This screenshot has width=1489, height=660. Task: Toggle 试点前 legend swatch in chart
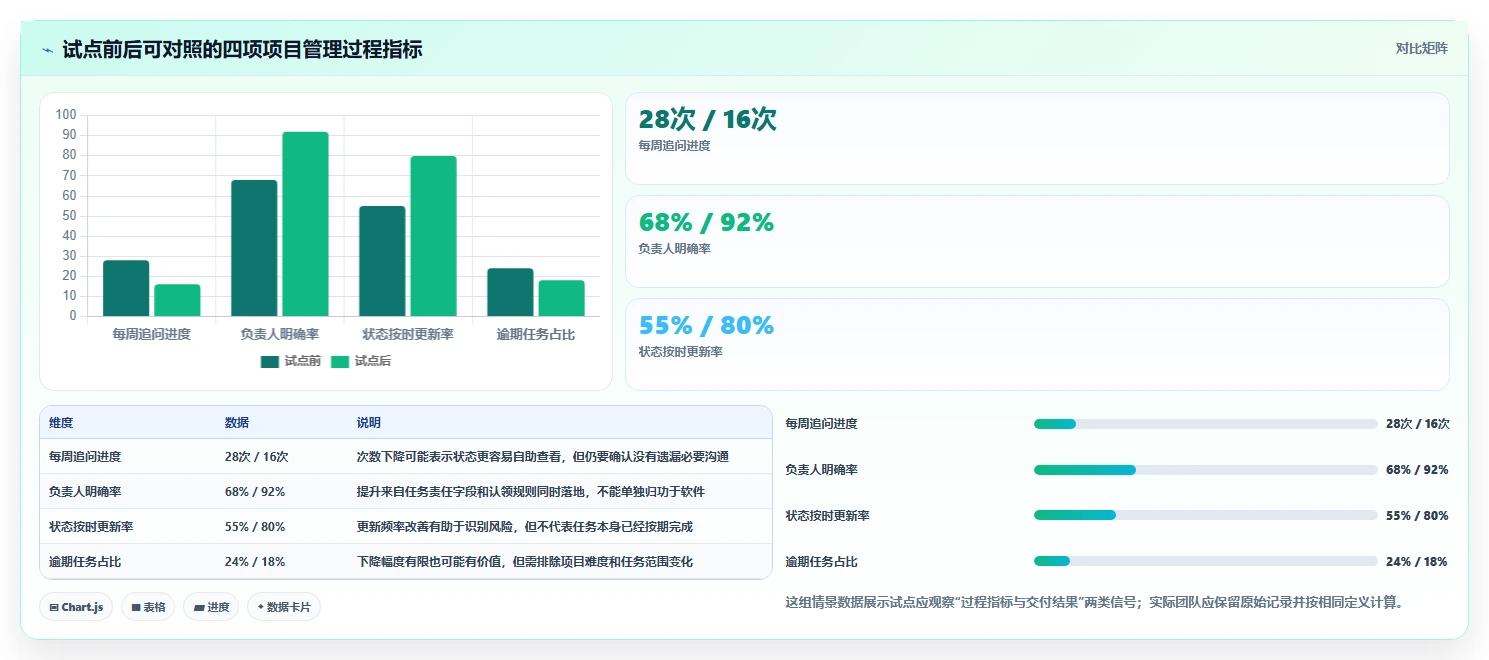coord(270,361)
